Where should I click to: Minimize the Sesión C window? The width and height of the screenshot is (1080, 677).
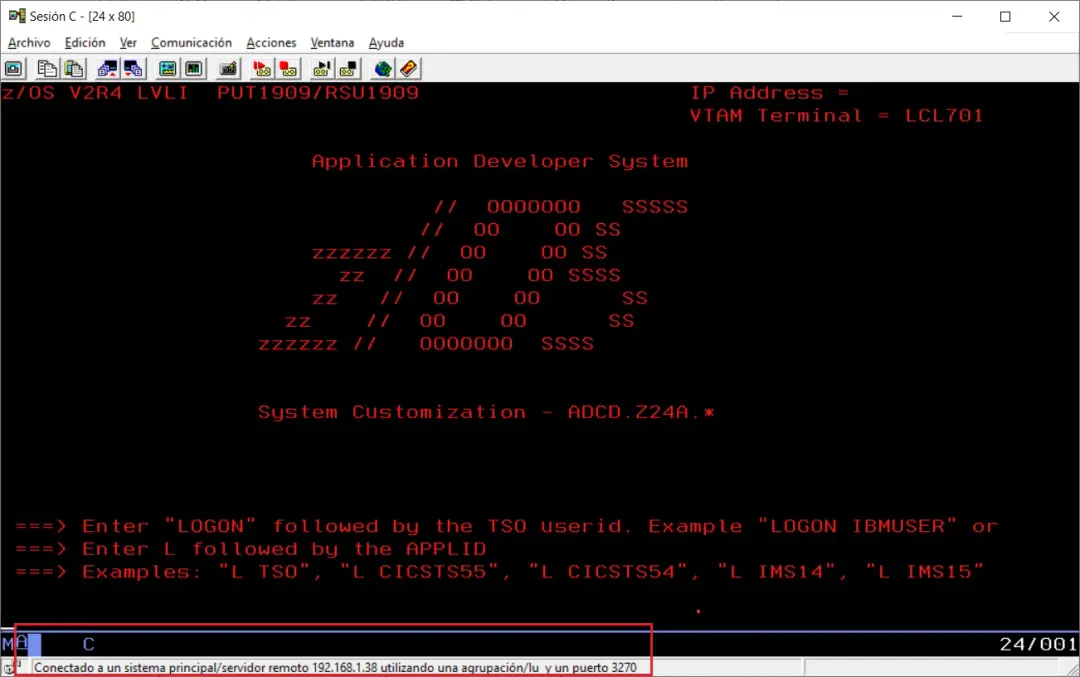[x=957, y=16]
